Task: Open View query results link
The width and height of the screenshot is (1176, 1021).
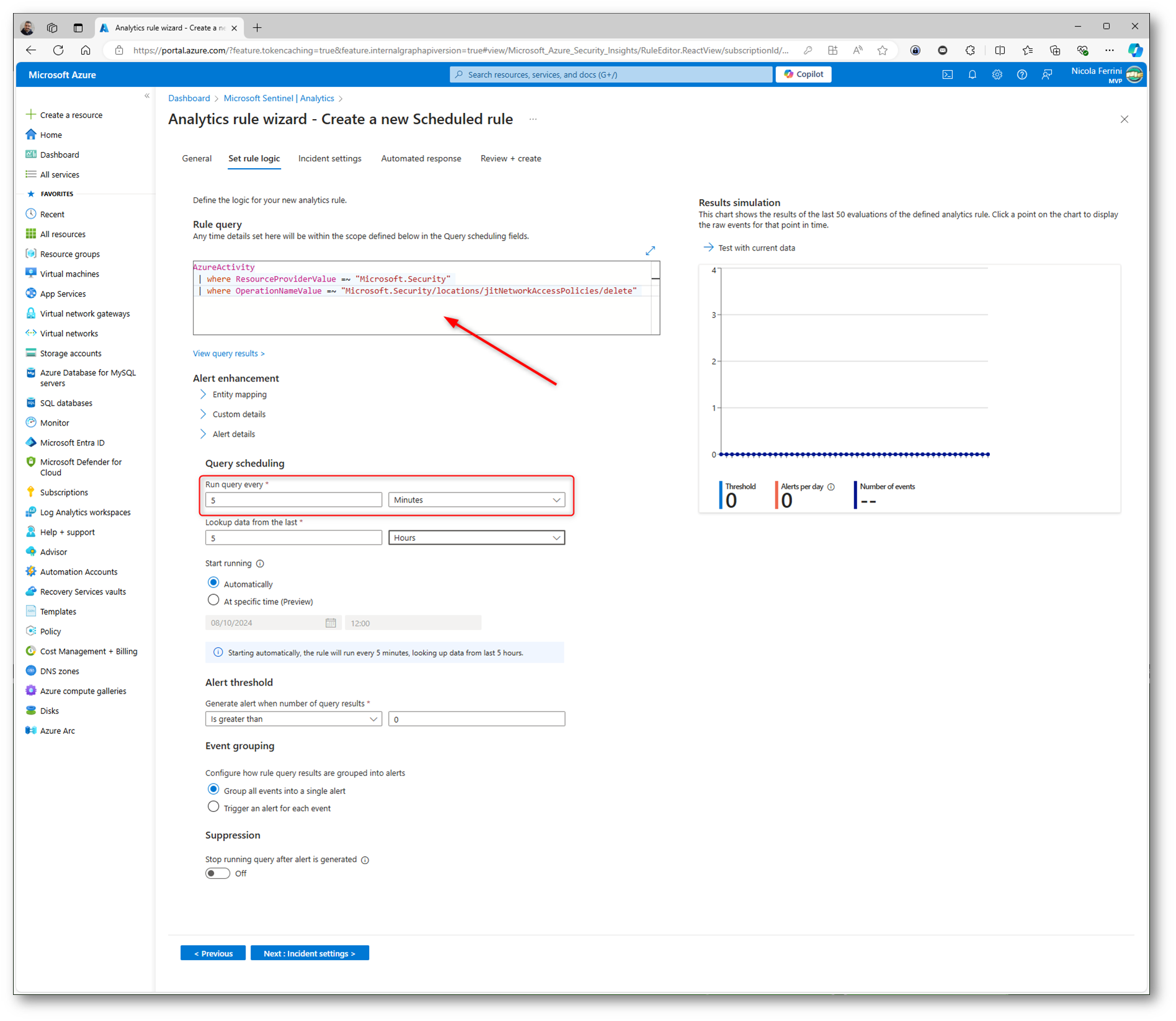Action: [228, 354]
